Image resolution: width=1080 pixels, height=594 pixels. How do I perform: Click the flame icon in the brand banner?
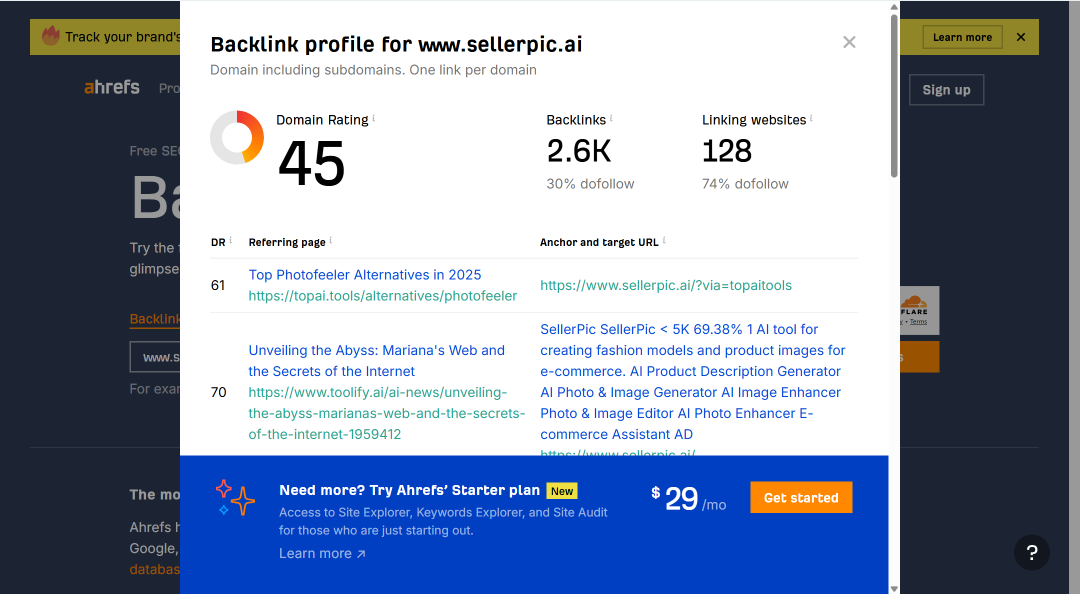click(x=51, y=35)
